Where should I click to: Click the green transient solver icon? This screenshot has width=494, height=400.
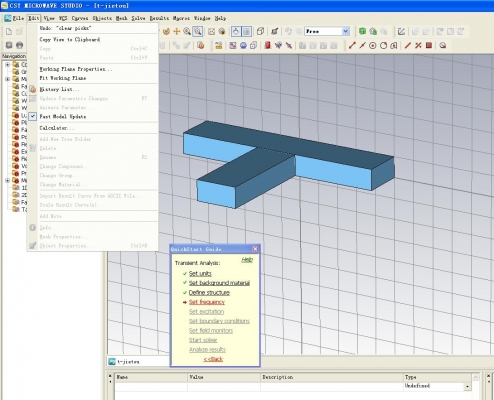(x=362, y=31)
